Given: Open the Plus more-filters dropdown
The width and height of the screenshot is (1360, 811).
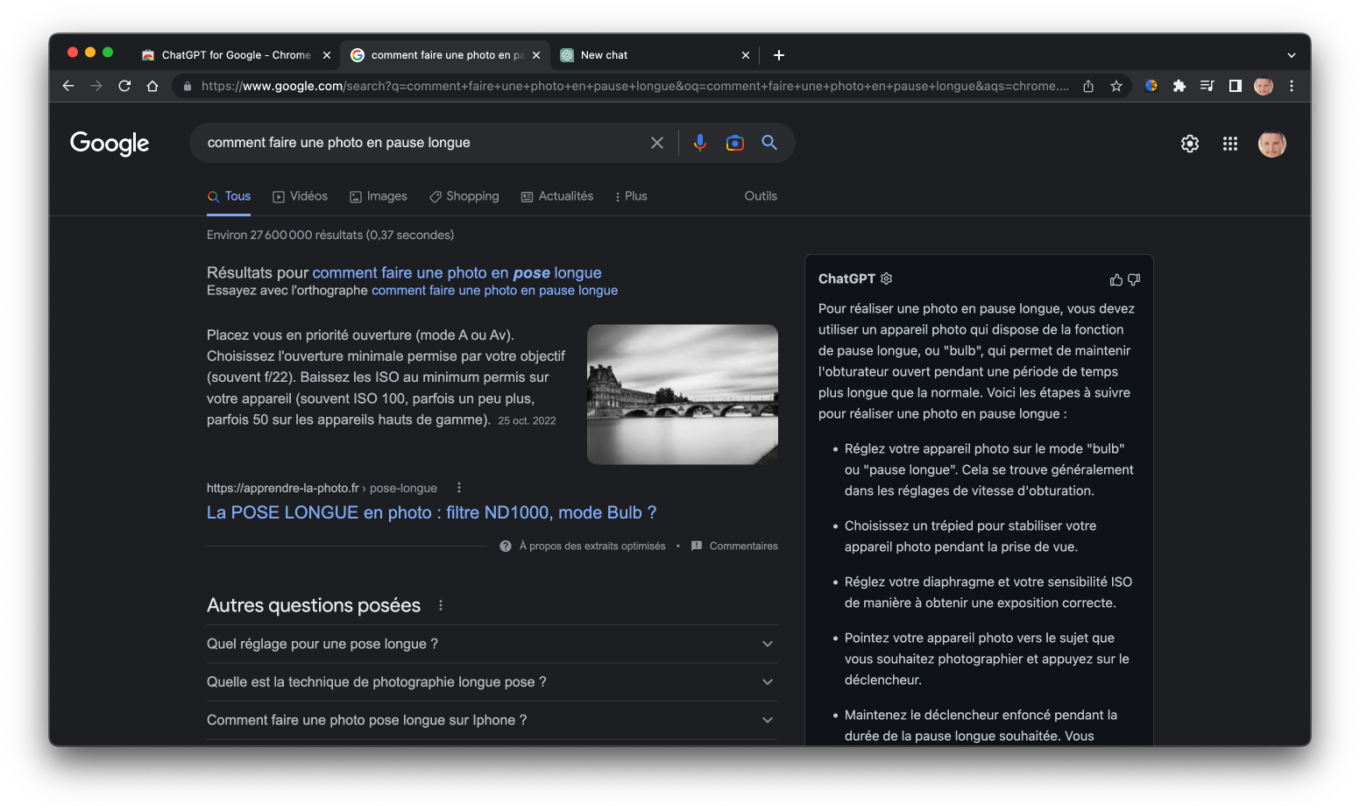Looking at the screenshot, I should (630, 197).
